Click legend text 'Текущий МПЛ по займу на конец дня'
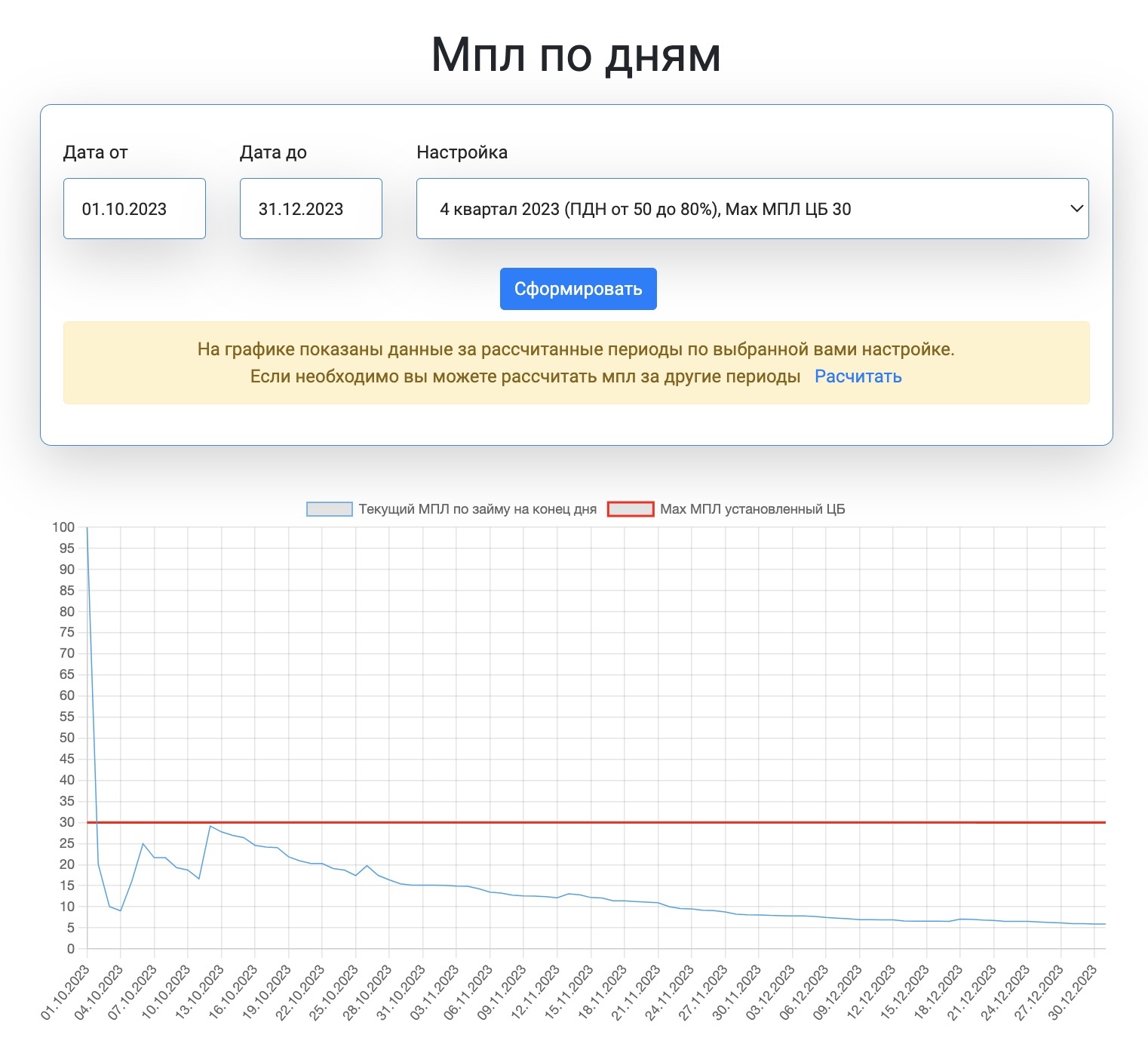The width and height of the screenshot is (1148, 1053). pos(477,509)
